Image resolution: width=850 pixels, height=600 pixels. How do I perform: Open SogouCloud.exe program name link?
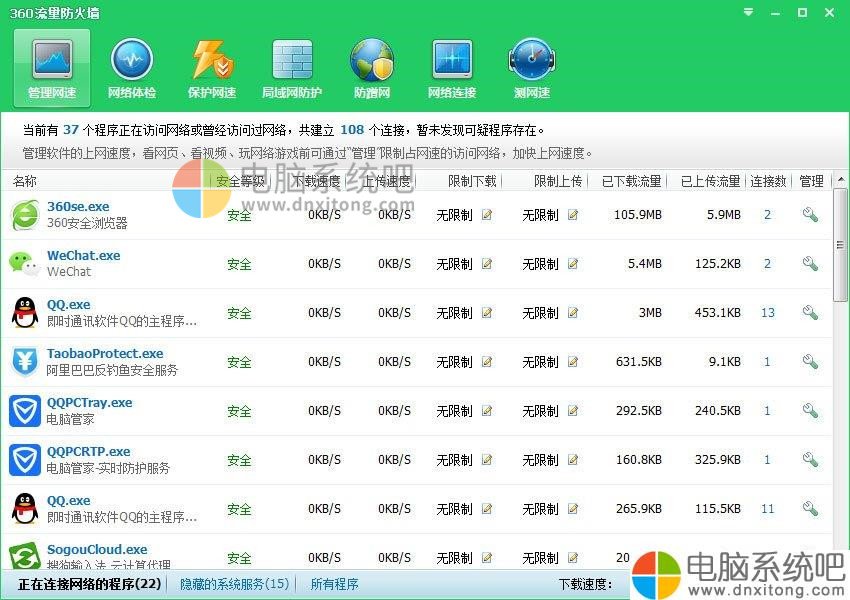click(97, 550)
